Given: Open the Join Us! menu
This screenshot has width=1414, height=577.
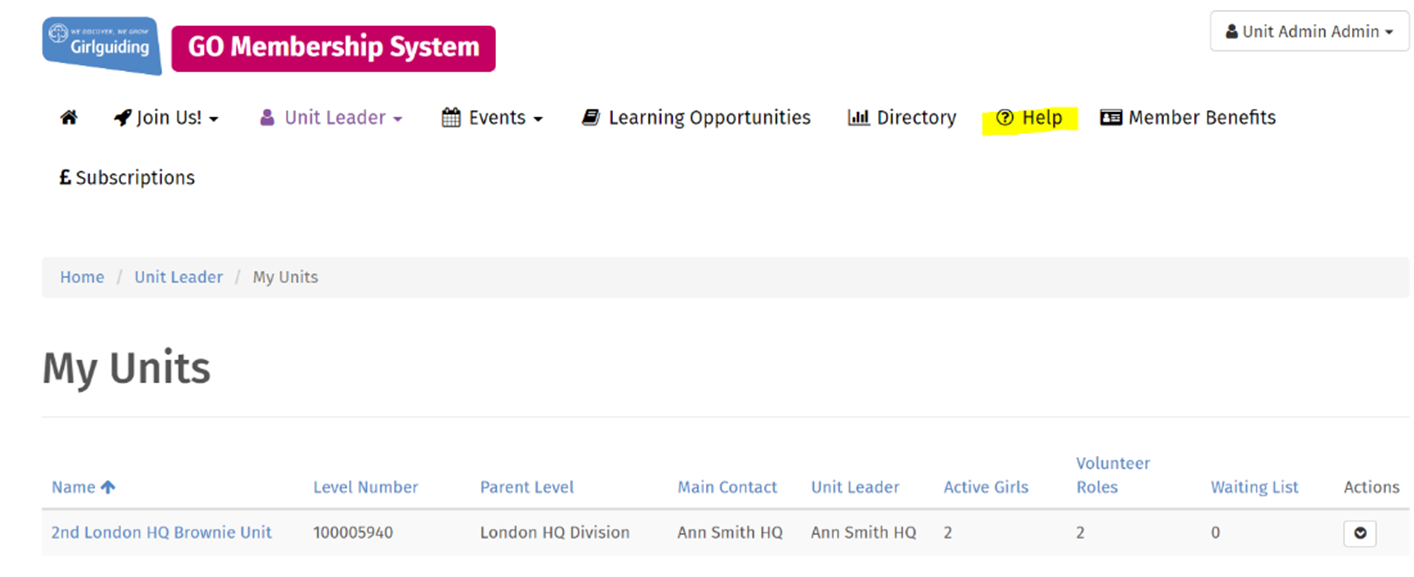Looking at the screenshot, I should pos(166,118).
